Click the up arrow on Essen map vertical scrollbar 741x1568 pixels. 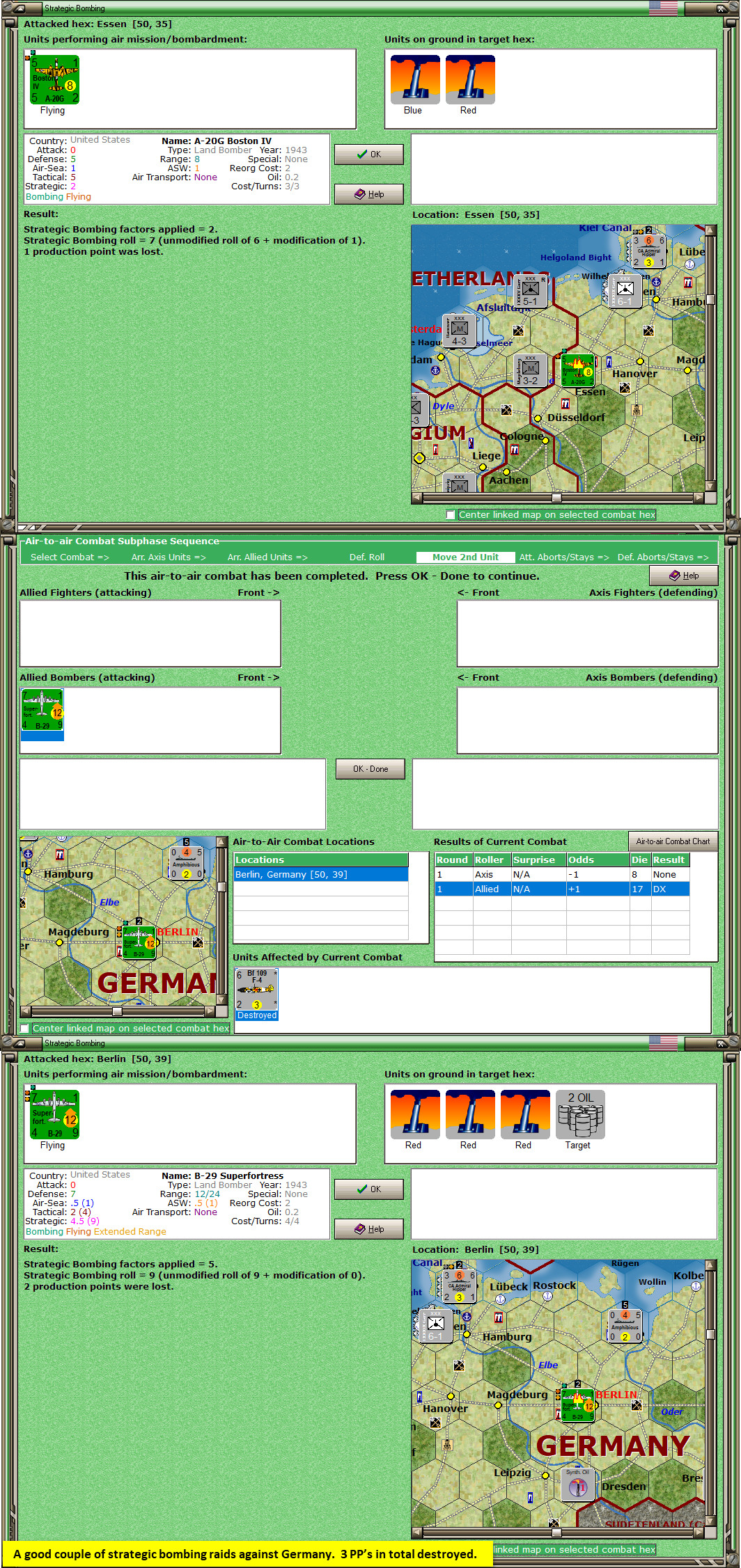tap(710, 230)
